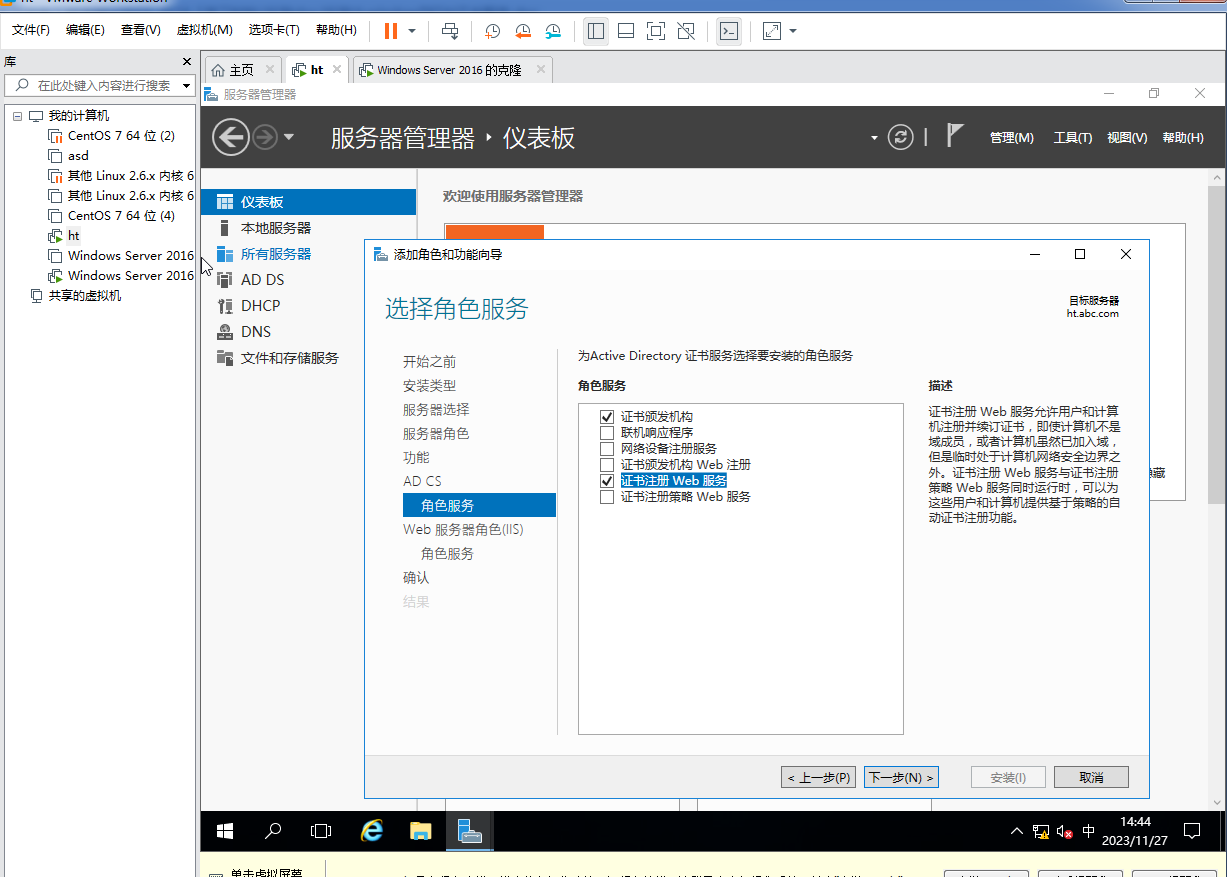Uncheck the 证书注册 Web 服务 checkbox
The height and width of the screenshot is (877, 1227).
pos(607,480)
